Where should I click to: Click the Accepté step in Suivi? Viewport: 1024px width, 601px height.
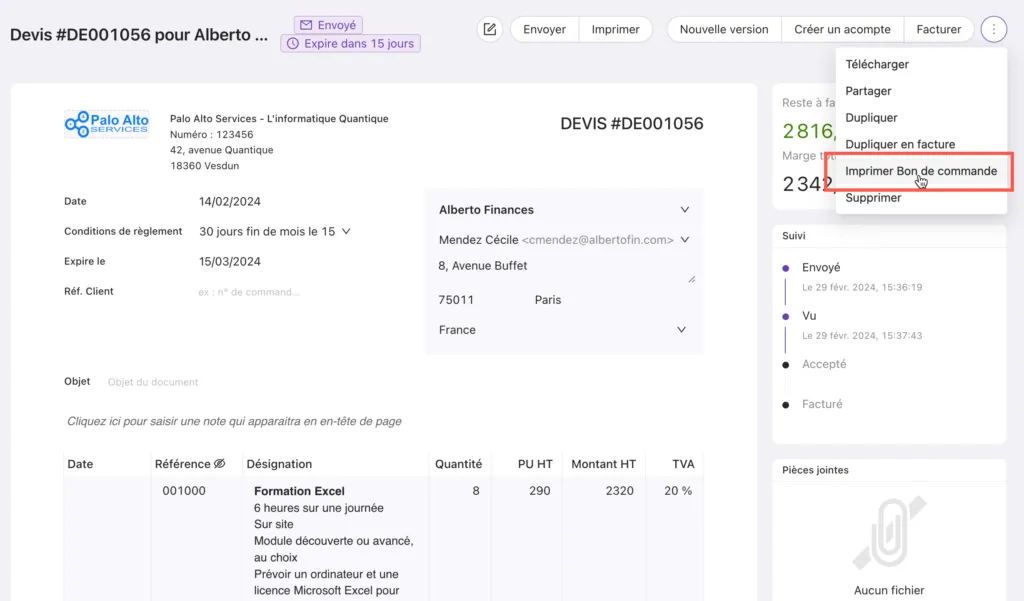pos(824,364)
